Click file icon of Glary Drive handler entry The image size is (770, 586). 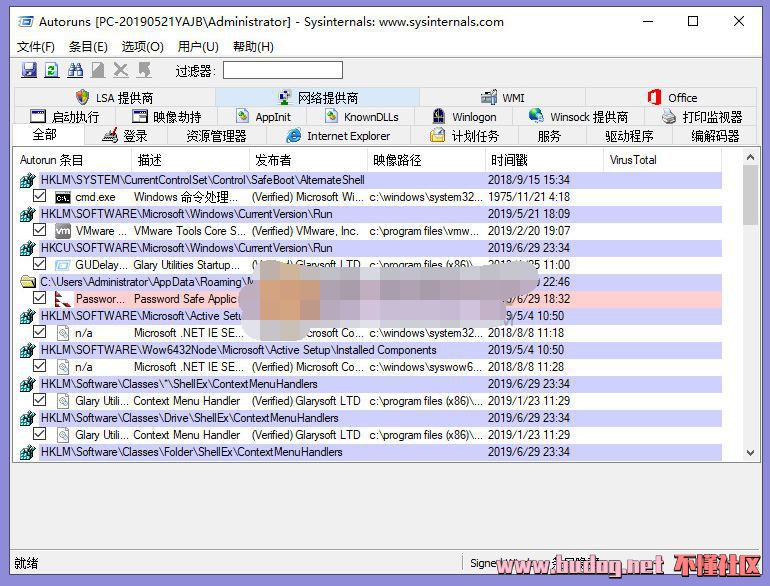[x=62, y=435]
